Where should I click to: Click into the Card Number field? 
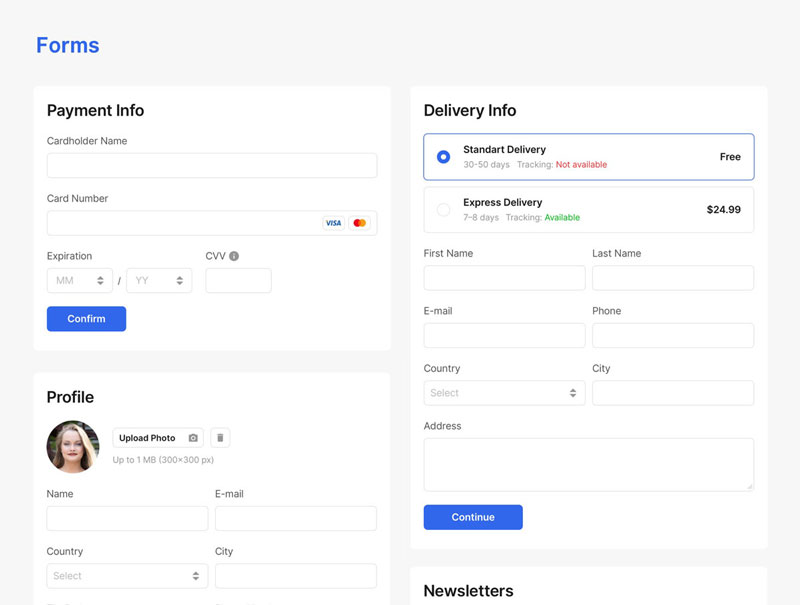[x=180, y=223]
